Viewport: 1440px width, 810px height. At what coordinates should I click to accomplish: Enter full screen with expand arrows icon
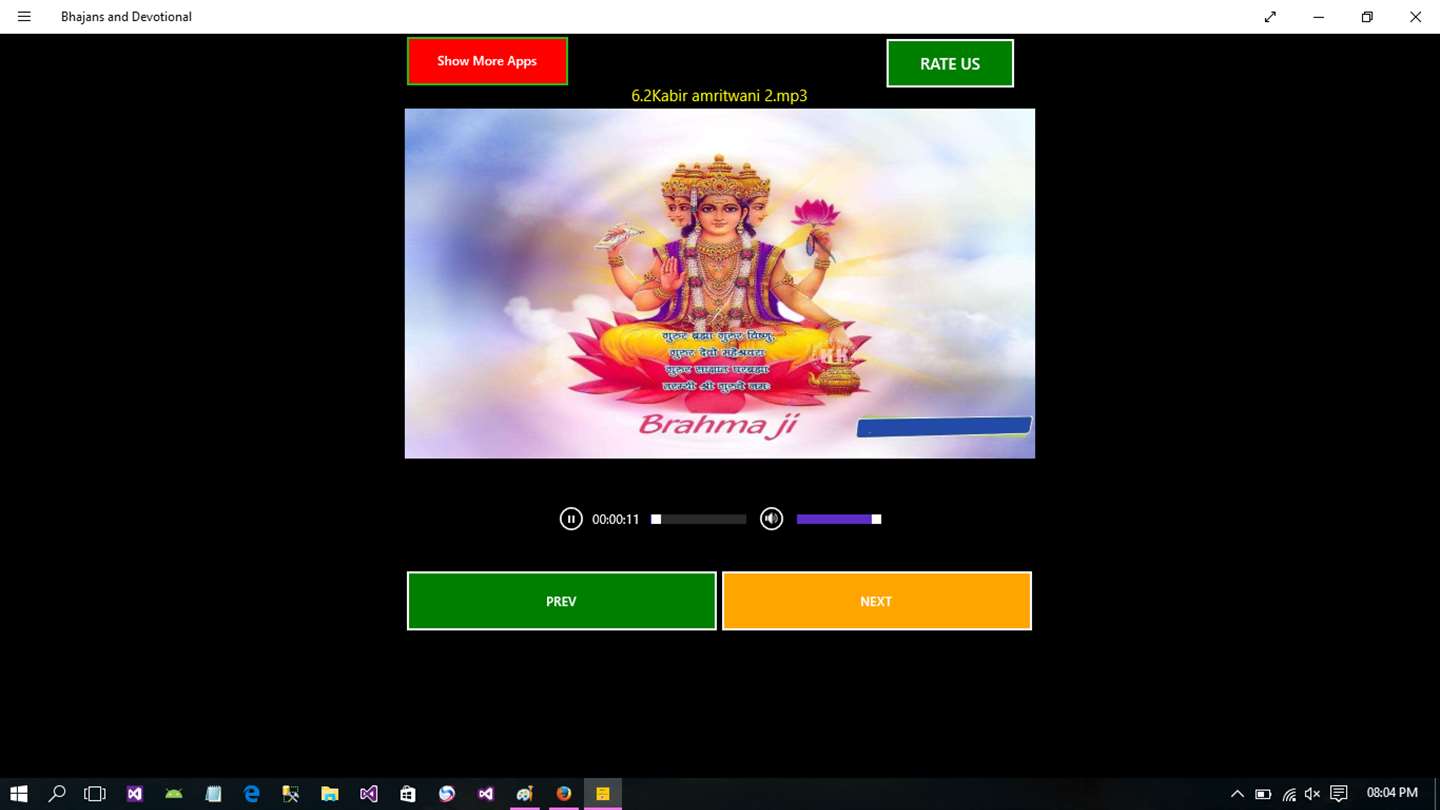(1270, 16)
